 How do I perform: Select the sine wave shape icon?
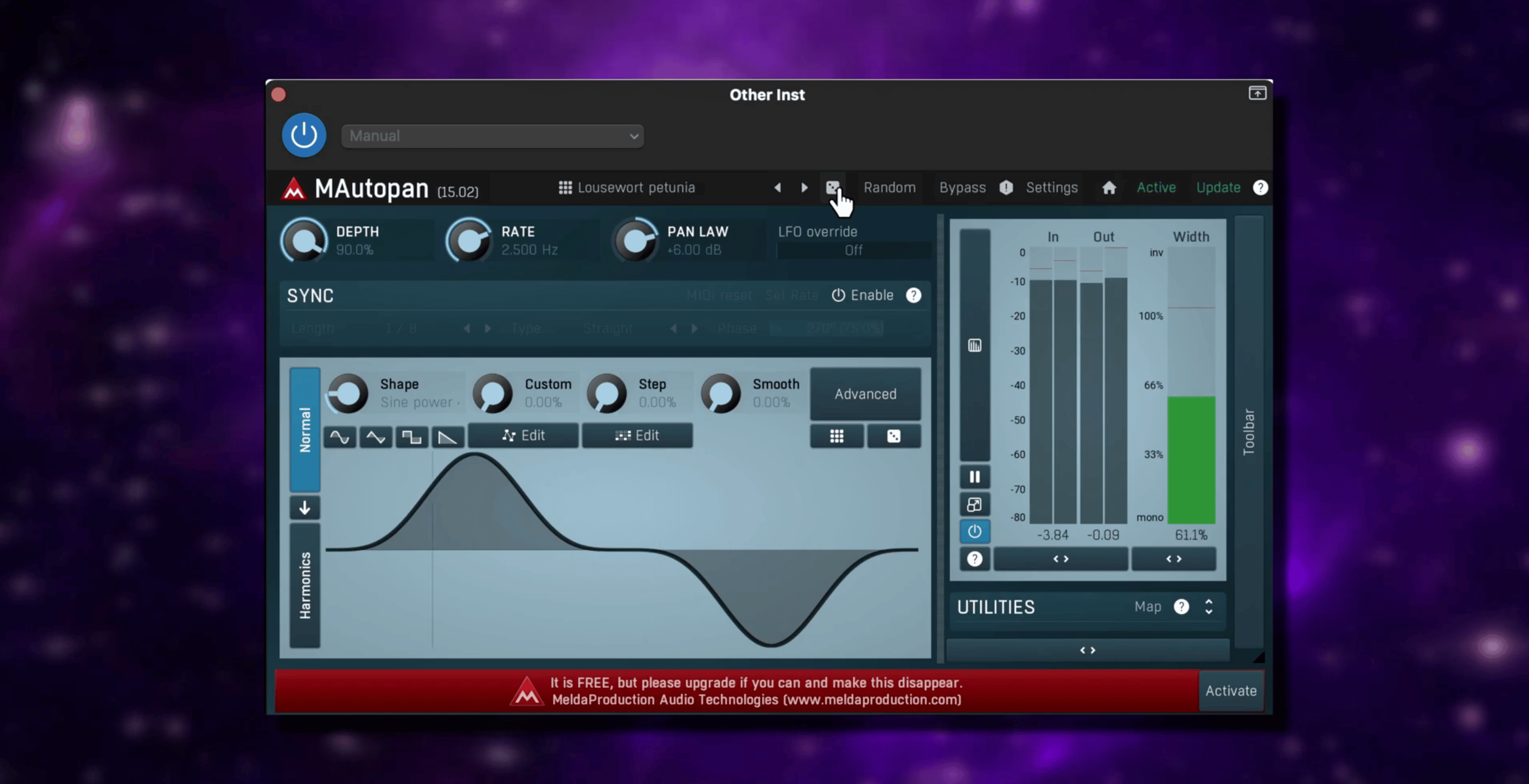[x=340, y=438]
